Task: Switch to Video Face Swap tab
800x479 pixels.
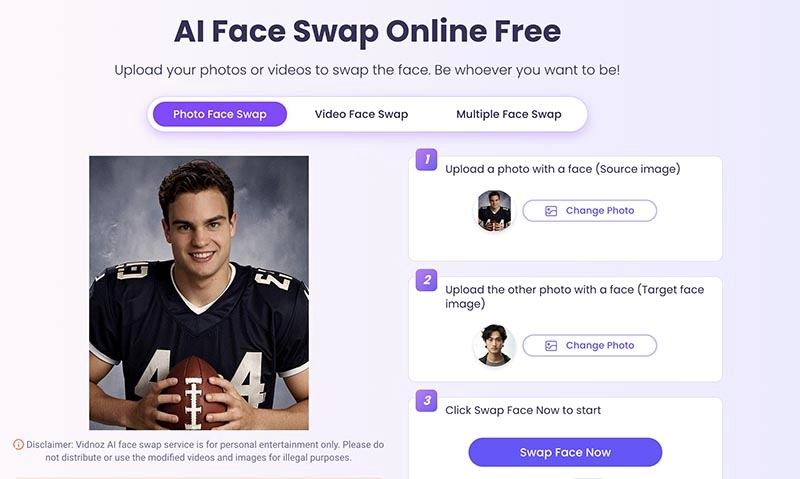Action: click(x=361, y=114)
